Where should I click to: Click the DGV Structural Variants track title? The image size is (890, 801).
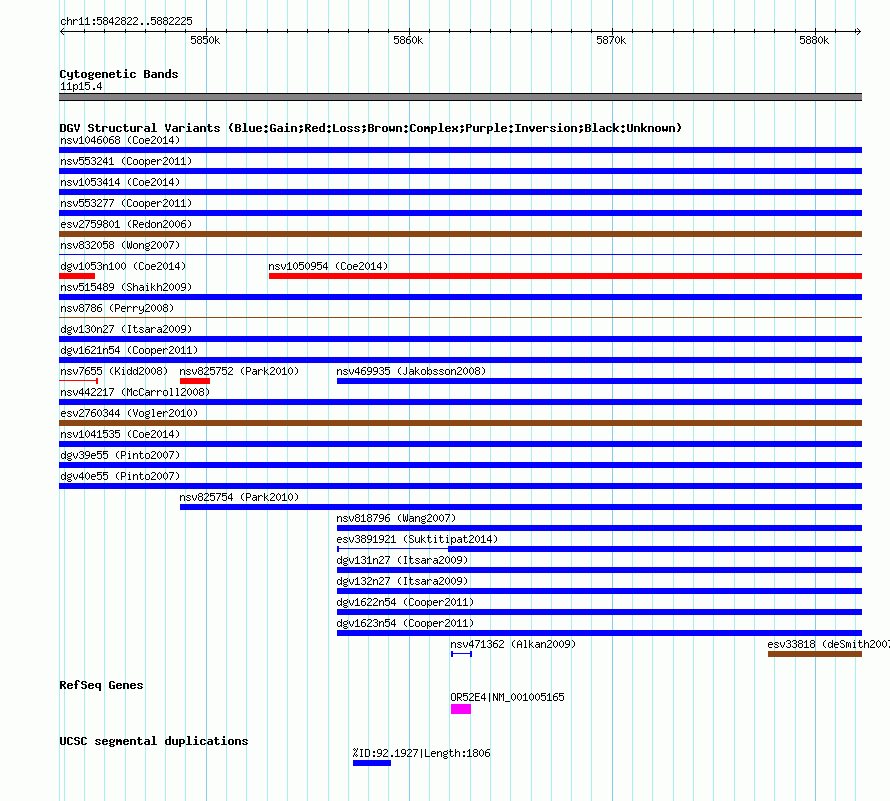pos(370,128)
